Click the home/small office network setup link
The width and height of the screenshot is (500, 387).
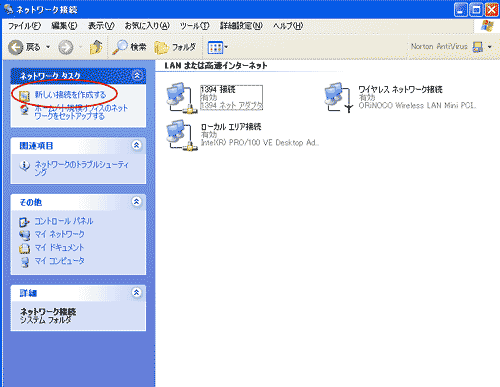click(x=81, y=112)
